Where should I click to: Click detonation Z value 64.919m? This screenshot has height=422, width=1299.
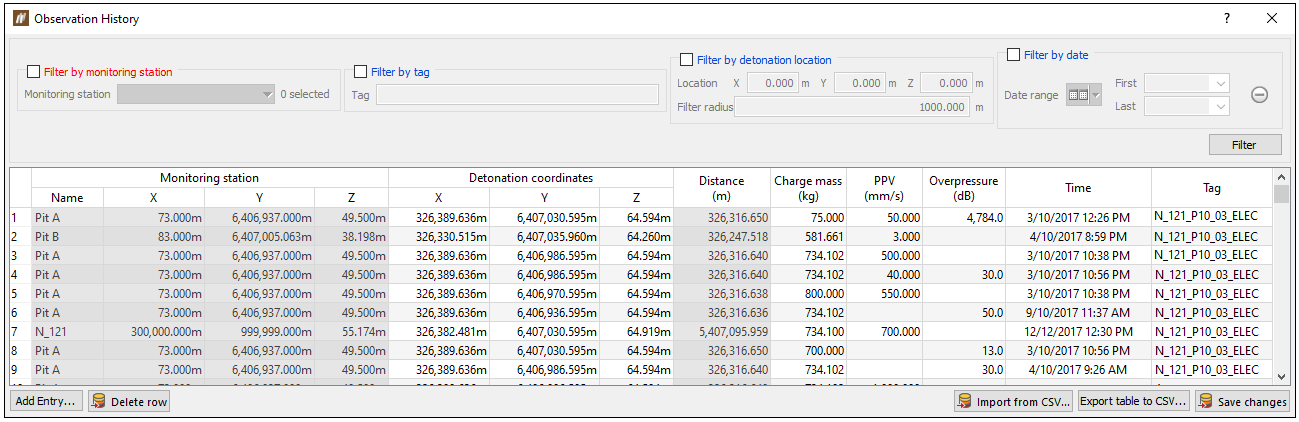638,331
